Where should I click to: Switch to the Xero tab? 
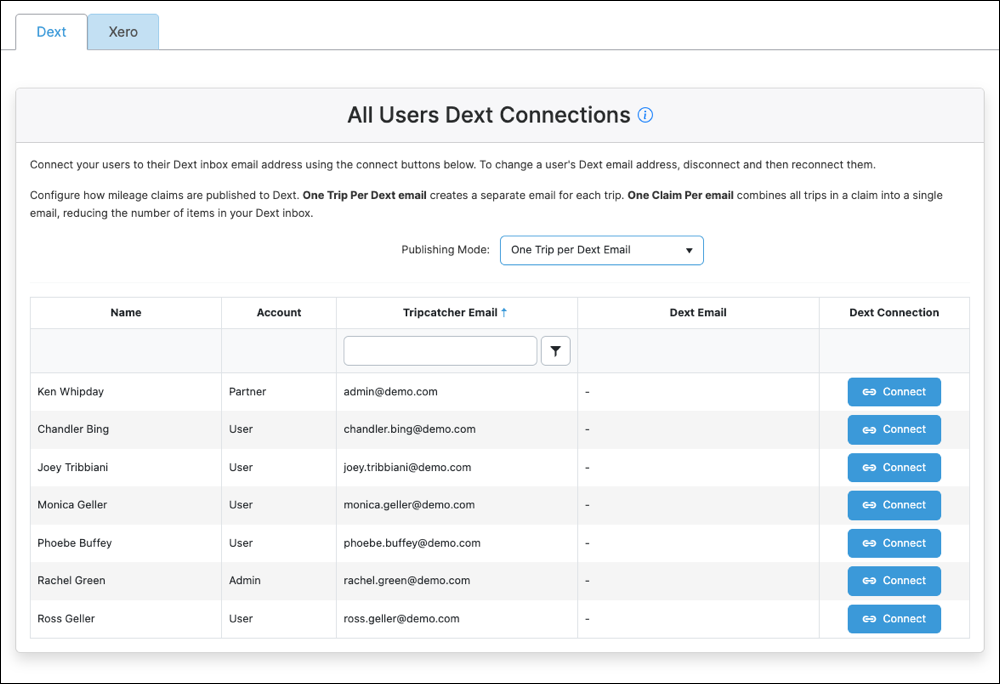(123, 32)
